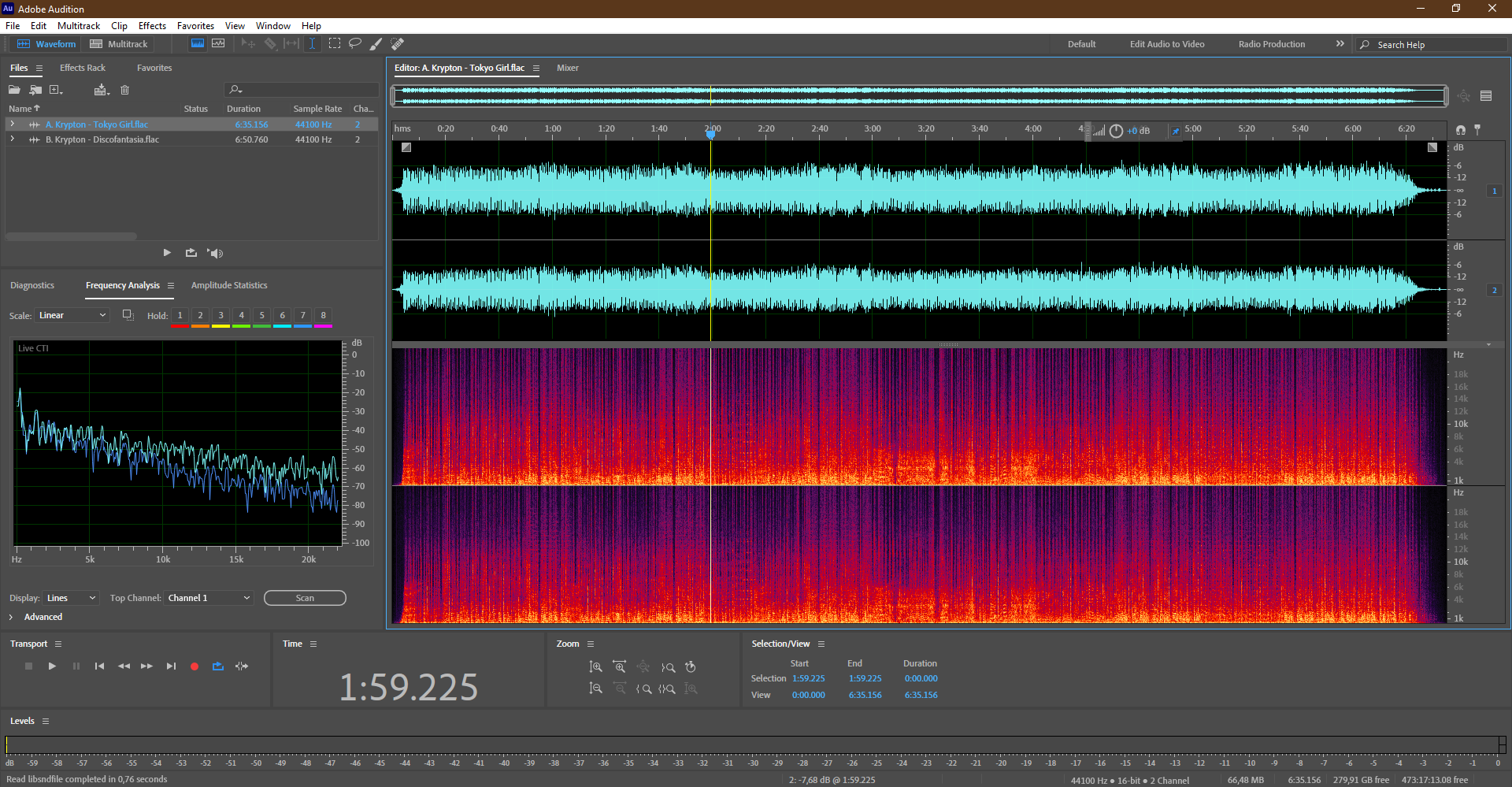Toggle Hold button 8 (magenta)
Image resolution: width=1512 pixels, height=787 pixels.
[323, 316]
